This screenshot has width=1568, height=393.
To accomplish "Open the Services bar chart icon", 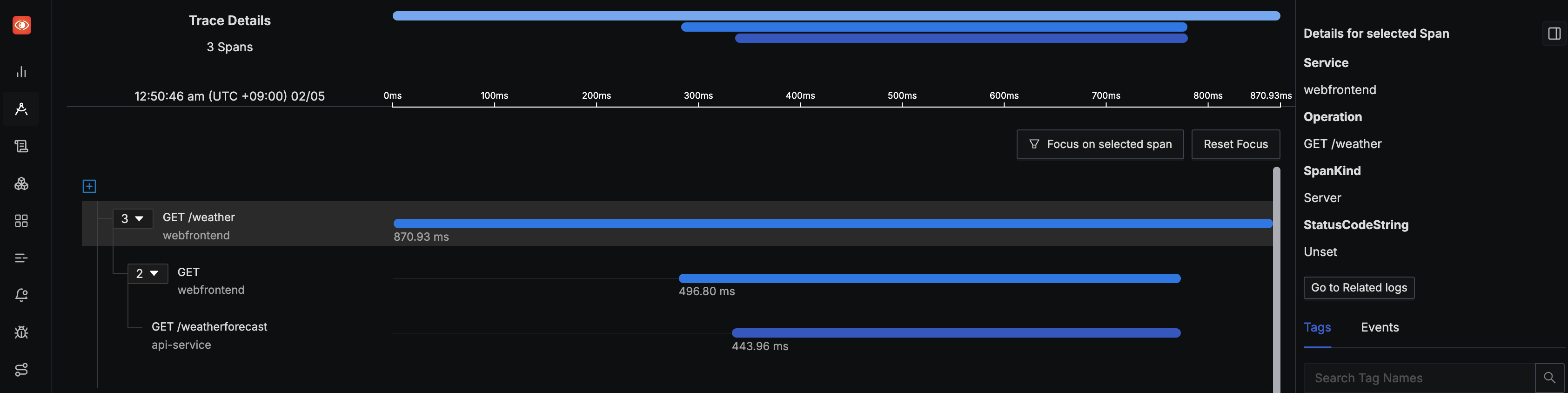I will (x=21, y=72).
